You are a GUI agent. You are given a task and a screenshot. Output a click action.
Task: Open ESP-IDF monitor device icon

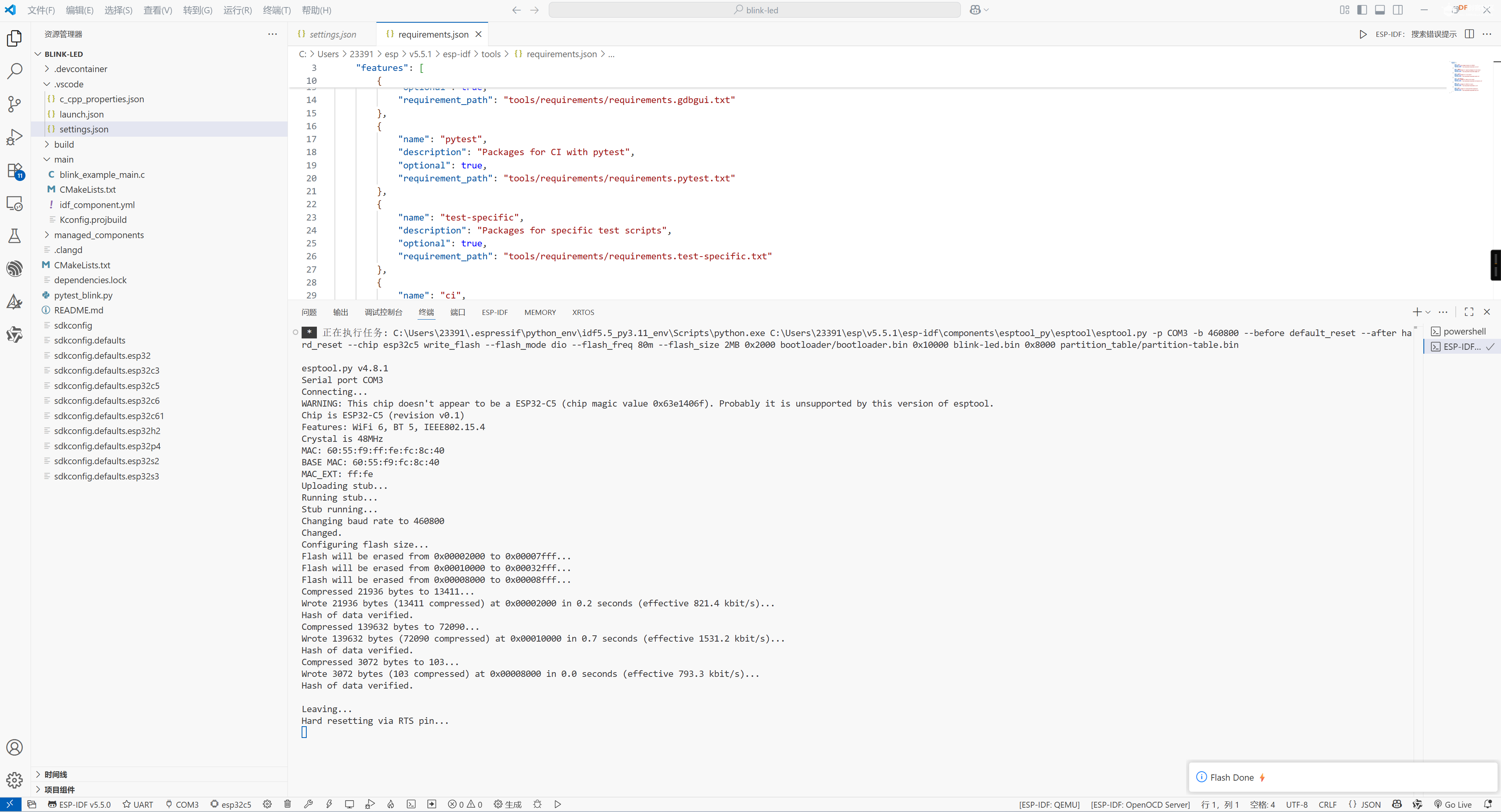tap(350, 804)
